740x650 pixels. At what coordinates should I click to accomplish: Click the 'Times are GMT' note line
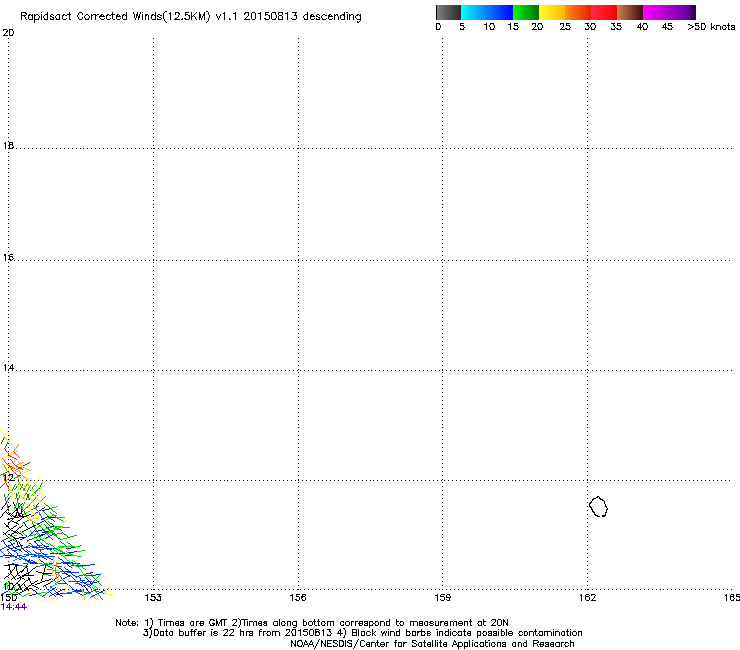tap(312, 623)
